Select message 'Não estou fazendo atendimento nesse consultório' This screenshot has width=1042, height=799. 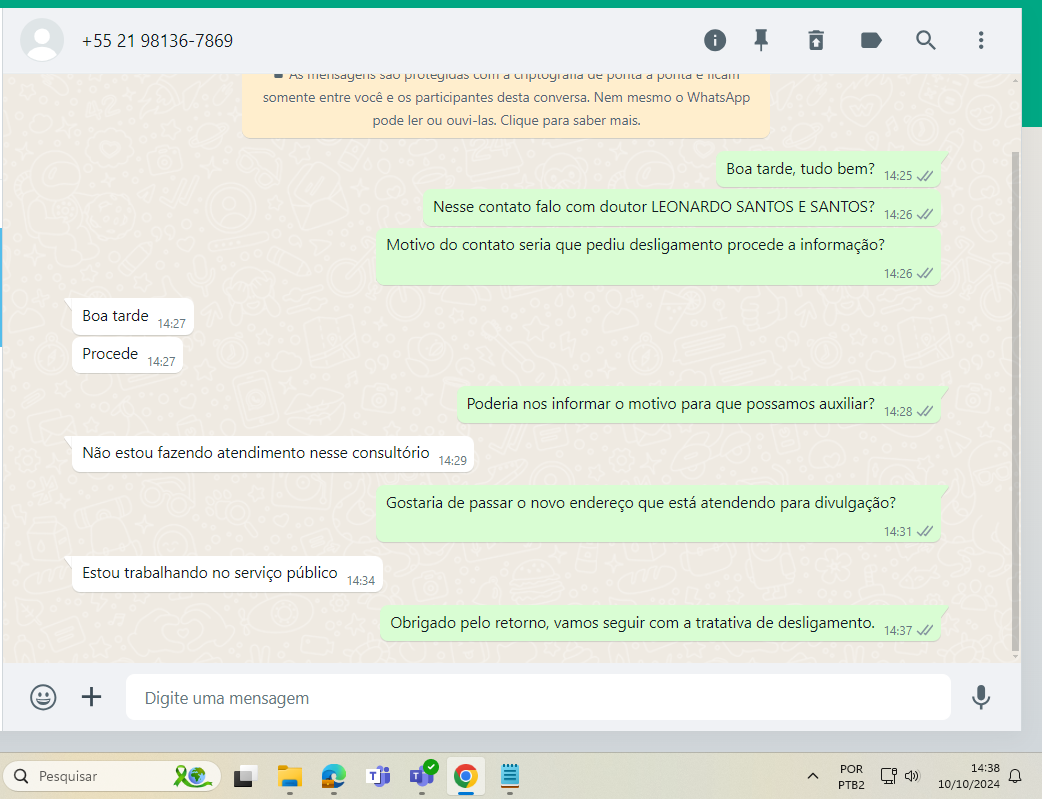pos(272,454)
